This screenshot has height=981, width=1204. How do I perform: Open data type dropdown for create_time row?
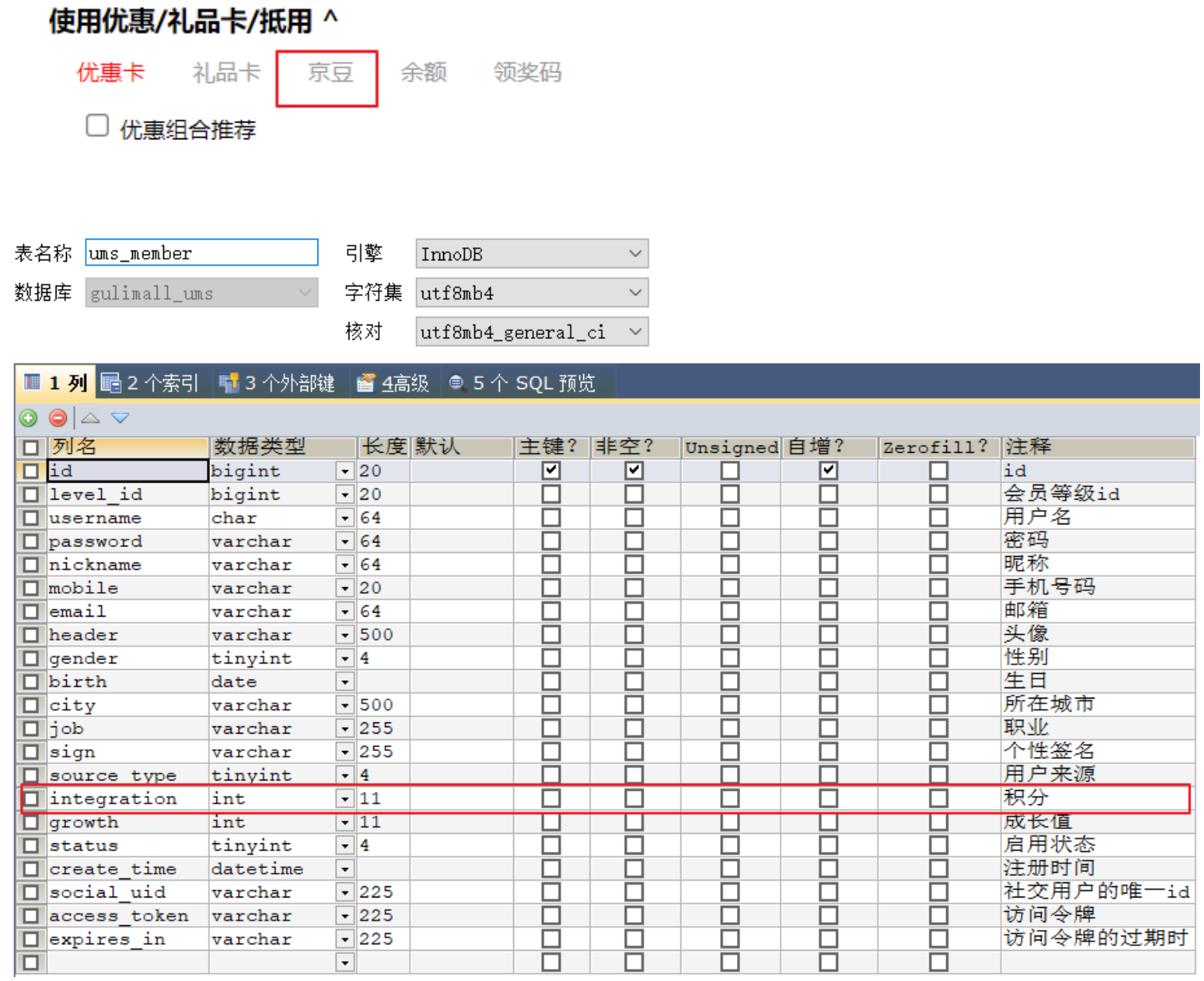coord(345,869)
